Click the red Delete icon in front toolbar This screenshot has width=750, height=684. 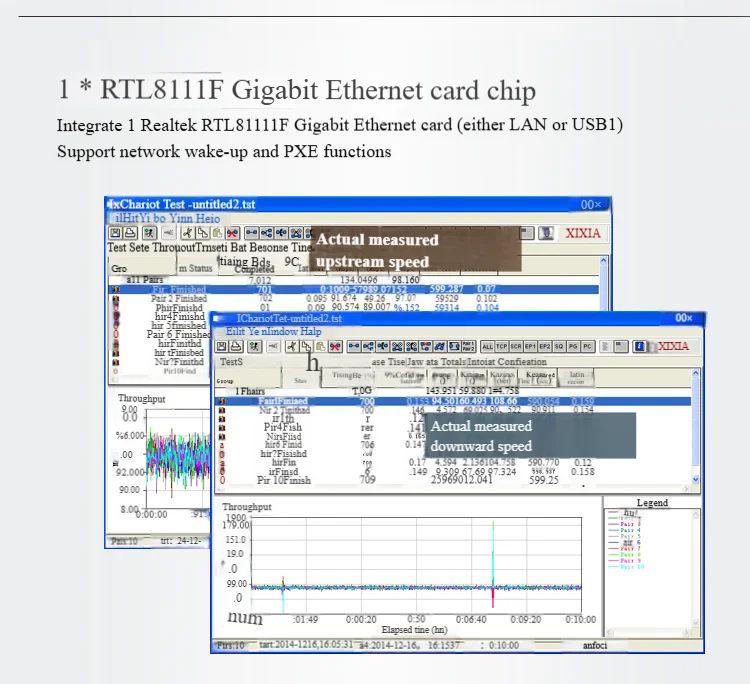click(334, 346)
